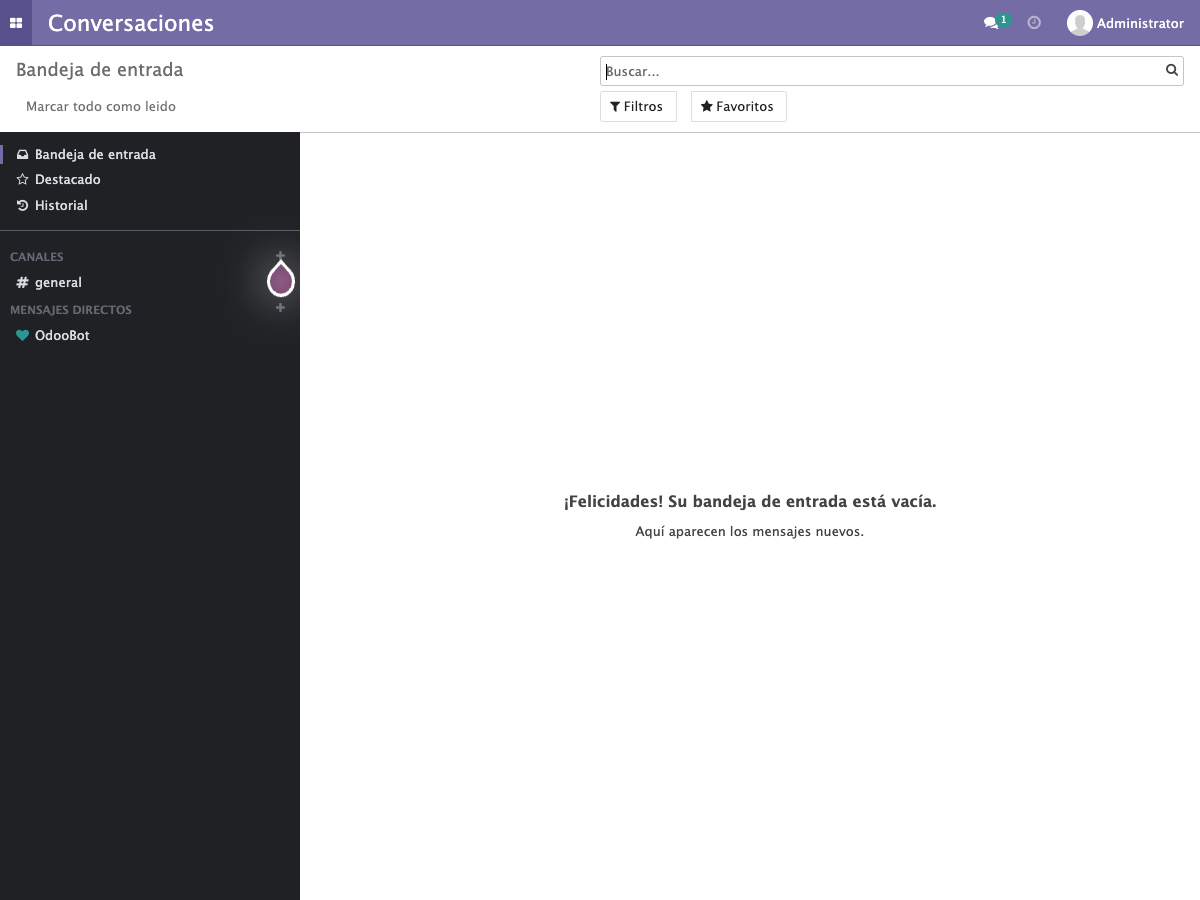Click the Aquí aparecen los mensajes nuevos text
Screen dimensions: 1200x900
tap(750, 532)
